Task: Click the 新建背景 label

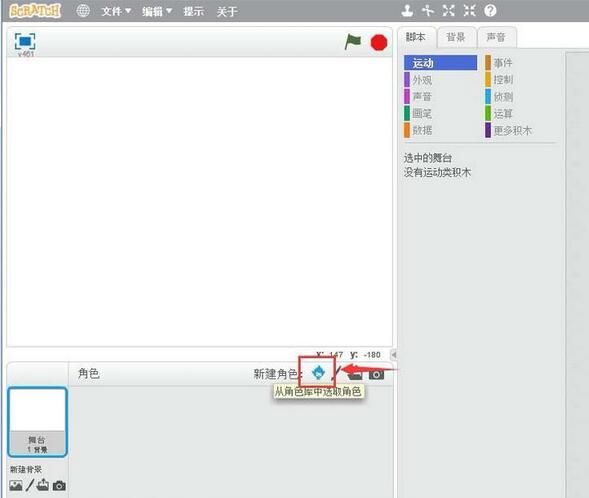Action: [x=26, y=469]
